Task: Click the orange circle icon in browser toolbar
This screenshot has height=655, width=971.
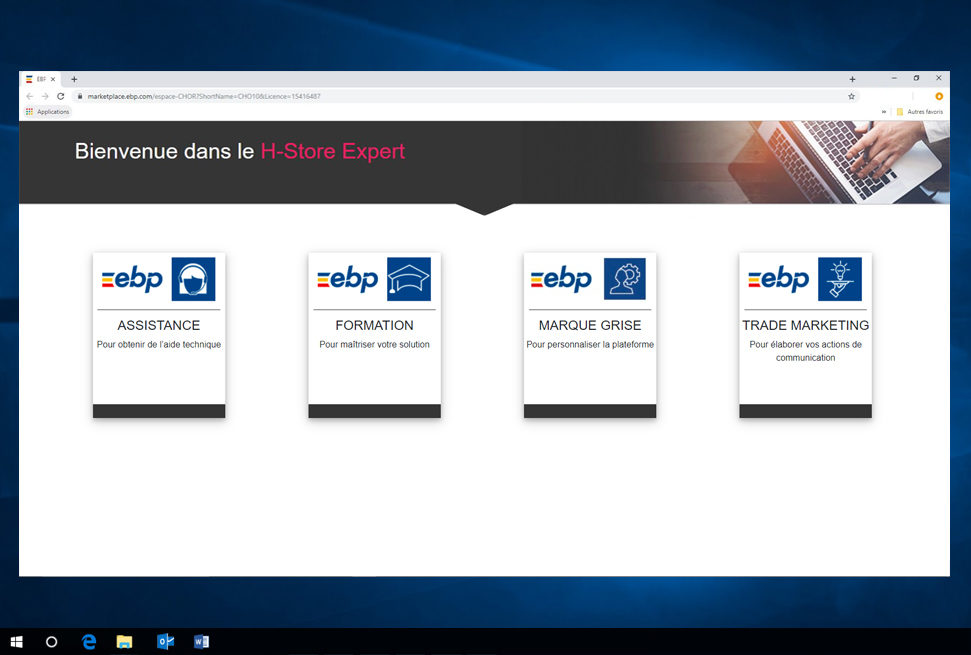Action: coord(939,96)
